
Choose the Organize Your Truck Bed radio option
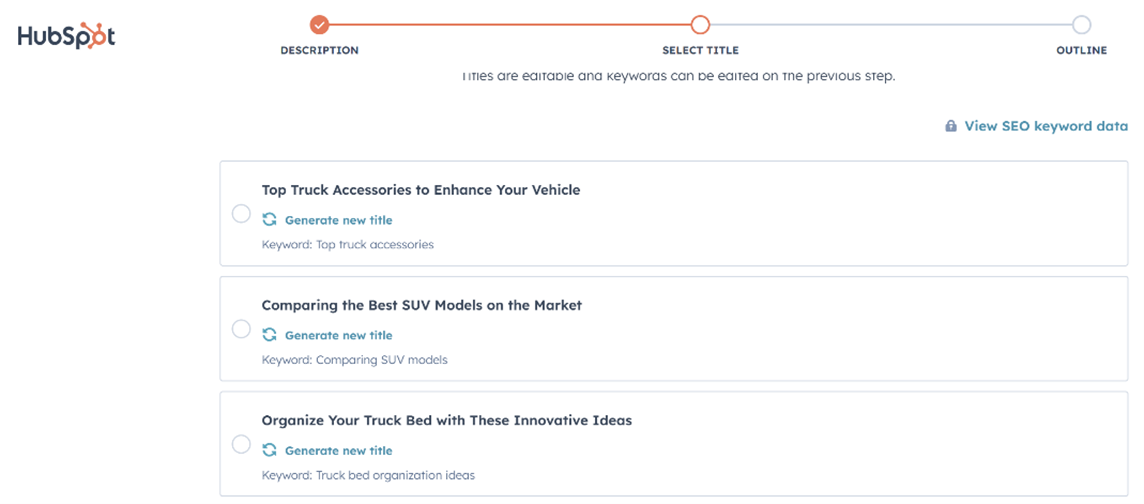tap(241, 444)
